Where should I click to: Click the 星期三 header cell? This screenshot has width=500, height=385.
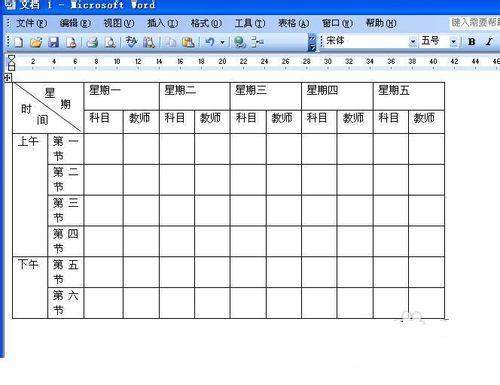coord(266,96)
